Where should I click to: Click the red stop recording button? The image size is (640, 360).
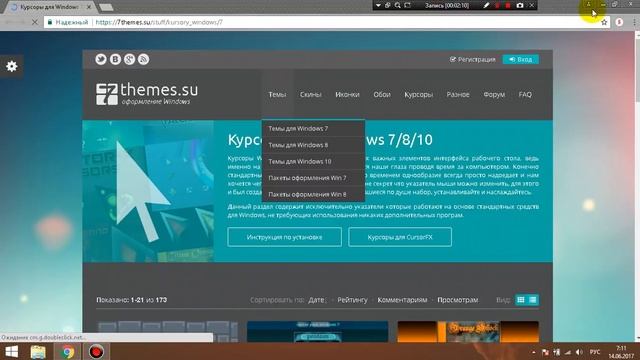pos(508,5)
